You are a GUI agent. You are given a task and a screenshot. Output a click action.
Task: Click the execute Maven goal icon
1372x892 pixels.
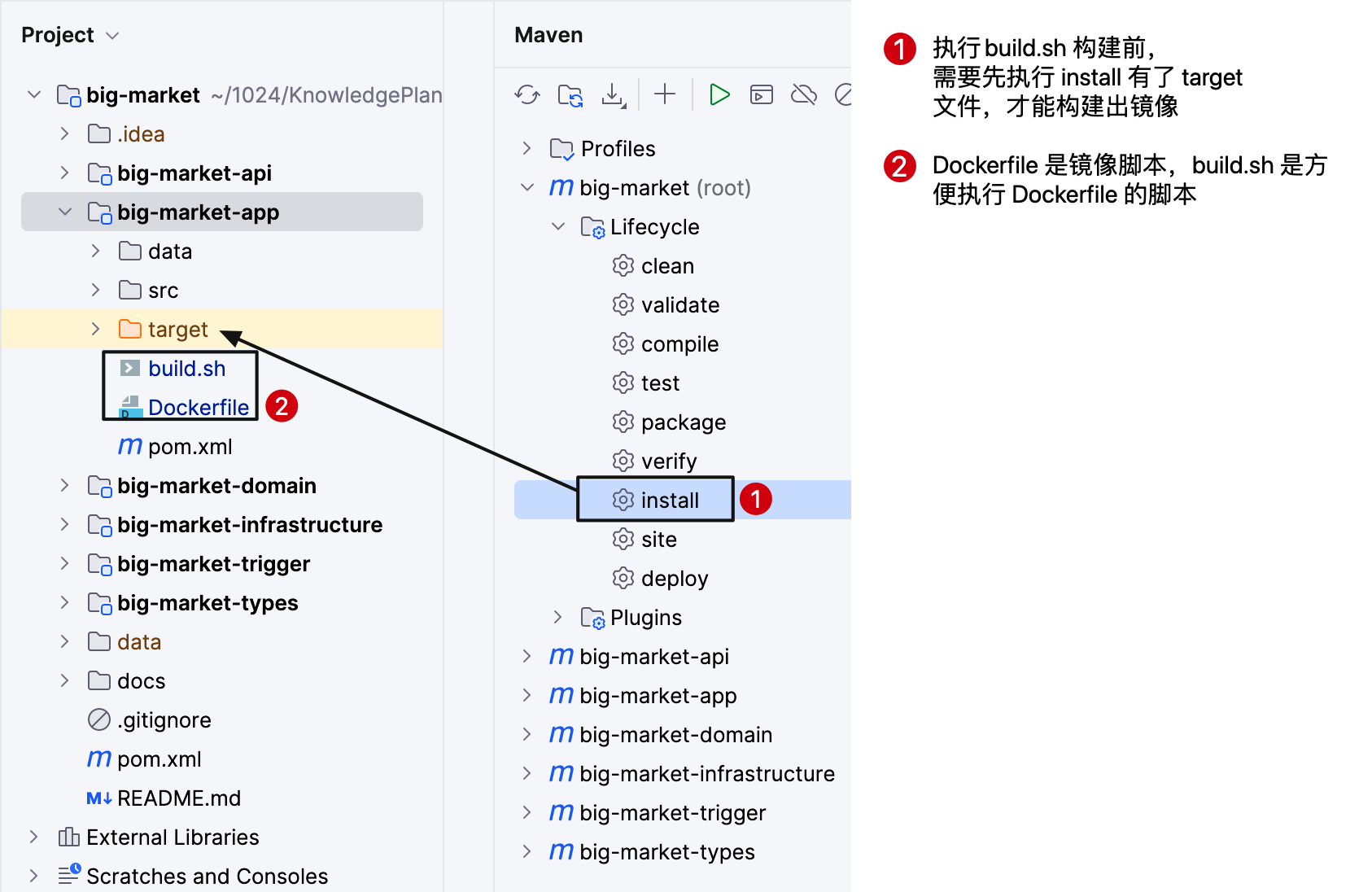pos(762,95)
